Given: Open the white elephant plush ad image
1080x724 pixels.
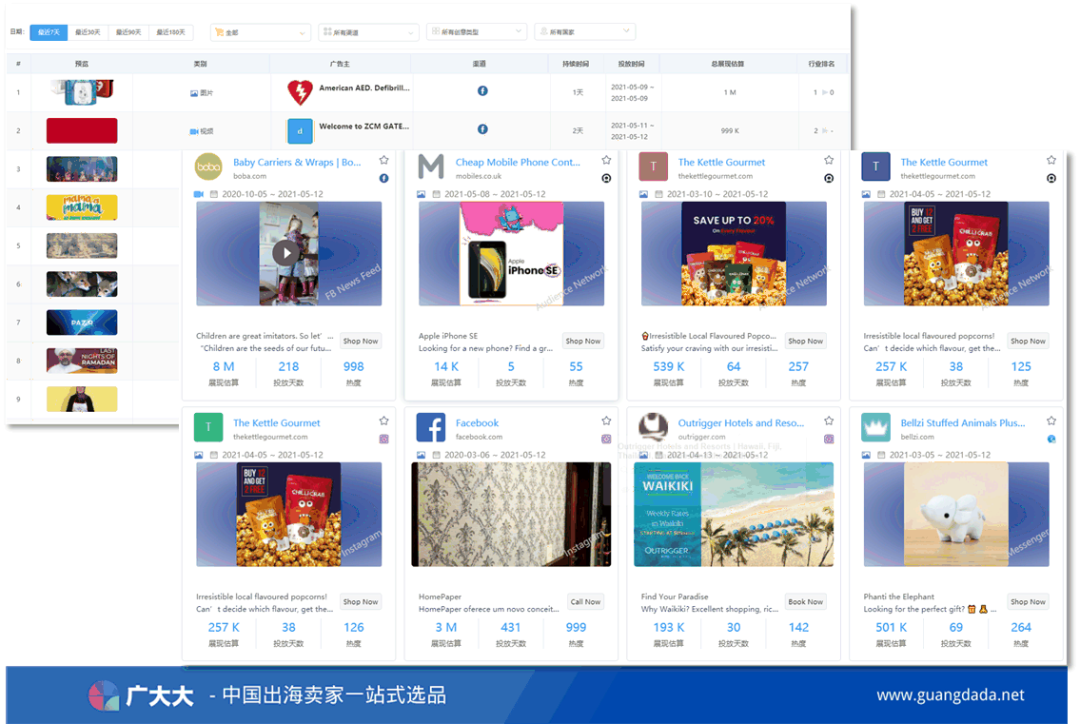Looking at the screenshot, I should click(x=957, y=514).
